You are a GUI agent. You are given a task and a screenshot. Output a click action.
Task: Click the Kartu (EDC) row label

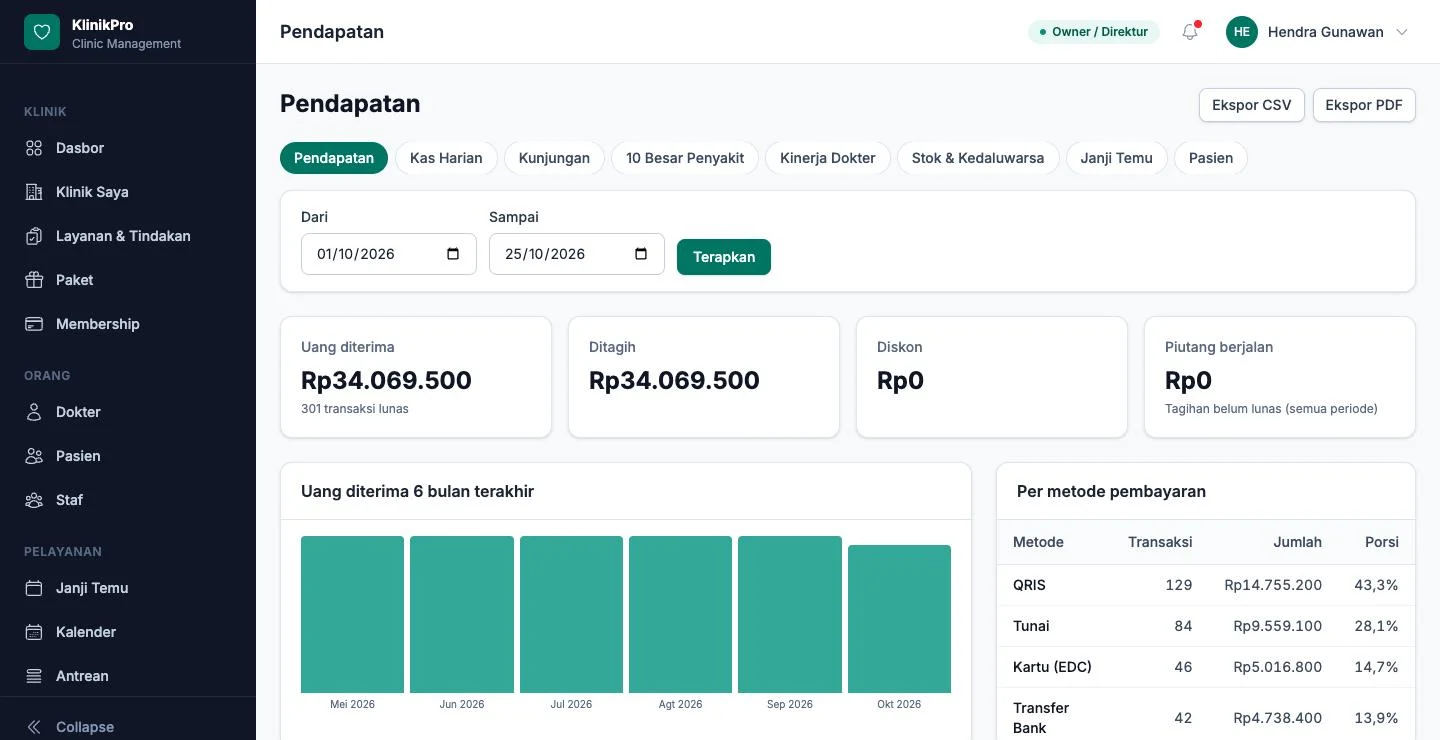[x=1052, y=667]
